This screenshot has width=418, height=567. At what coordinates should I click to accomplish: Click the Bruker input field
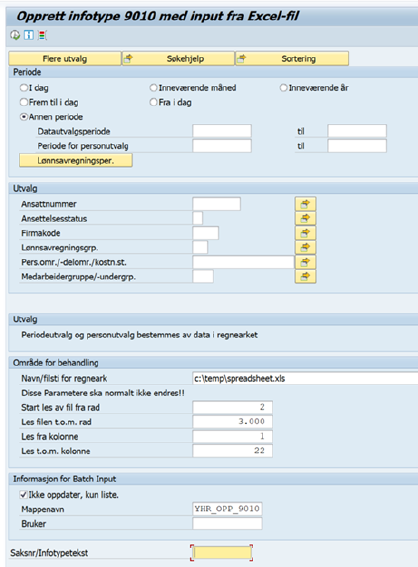pyautogui.click(x=227, y=524)
